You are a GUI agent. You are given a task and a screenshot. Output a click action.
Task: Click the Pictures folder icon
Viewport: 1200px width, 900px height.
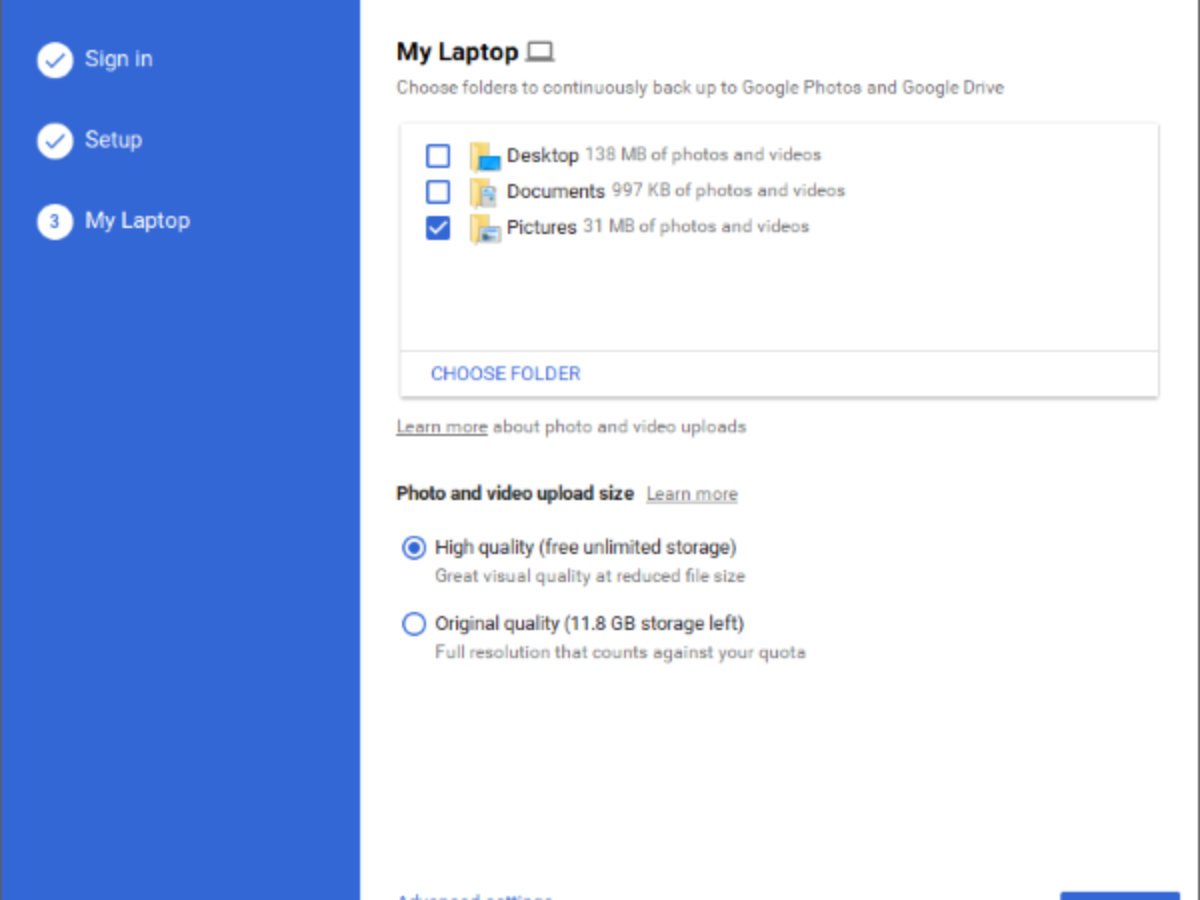tap(485, 229)
